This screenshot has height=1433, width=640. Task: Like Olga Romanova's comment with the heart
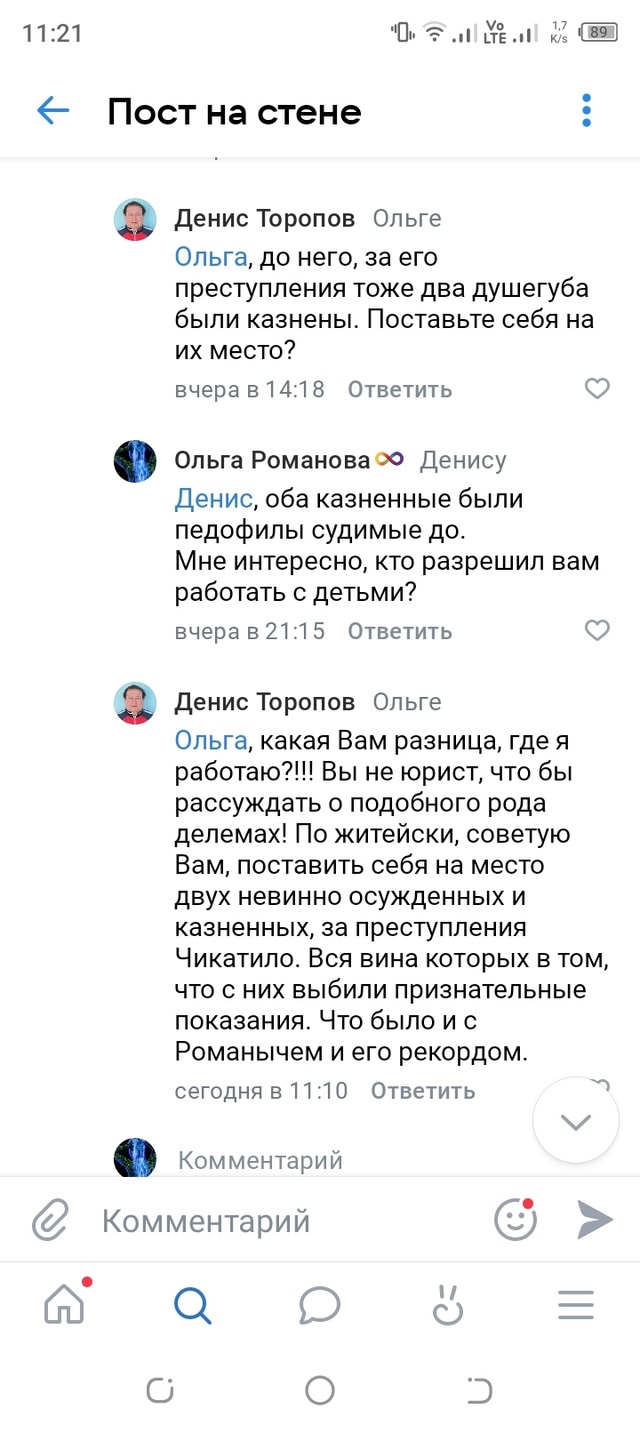tap(597, 630)
